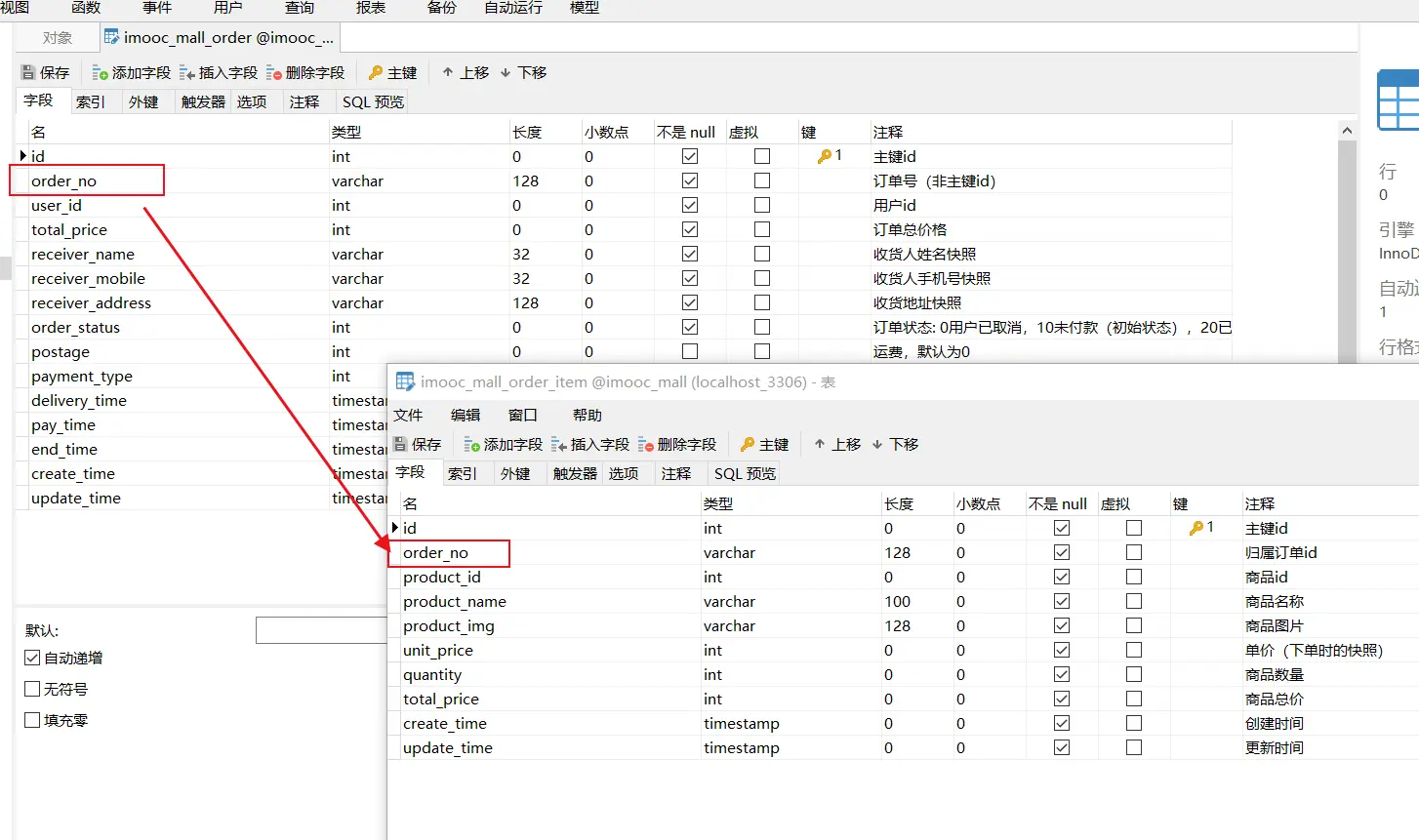Click the default value input field
The height and width of the screenshot is (840, 1419).
(322, 630)
